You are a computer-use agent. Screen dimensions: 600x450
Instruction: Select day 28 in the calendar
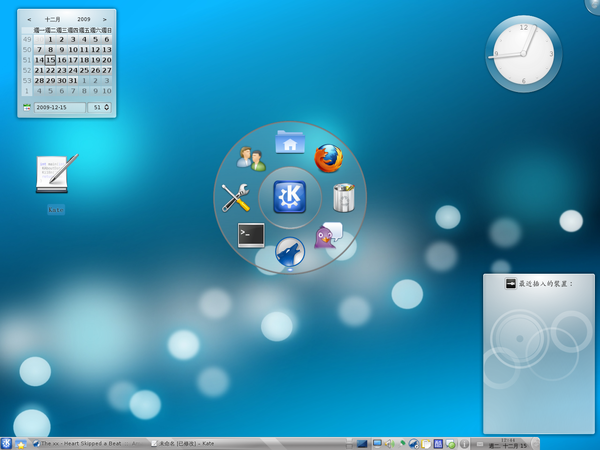(39, 81)
